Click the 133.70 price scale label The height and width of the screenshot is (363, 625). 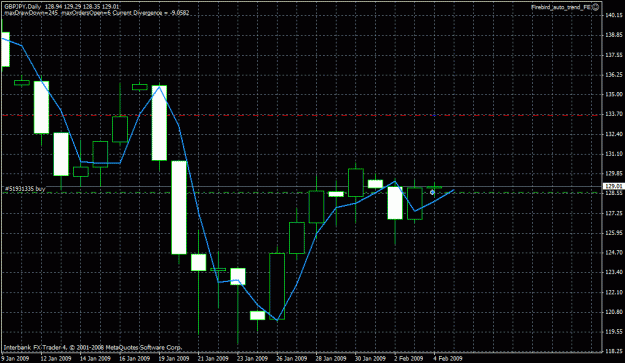pos(614,114)
